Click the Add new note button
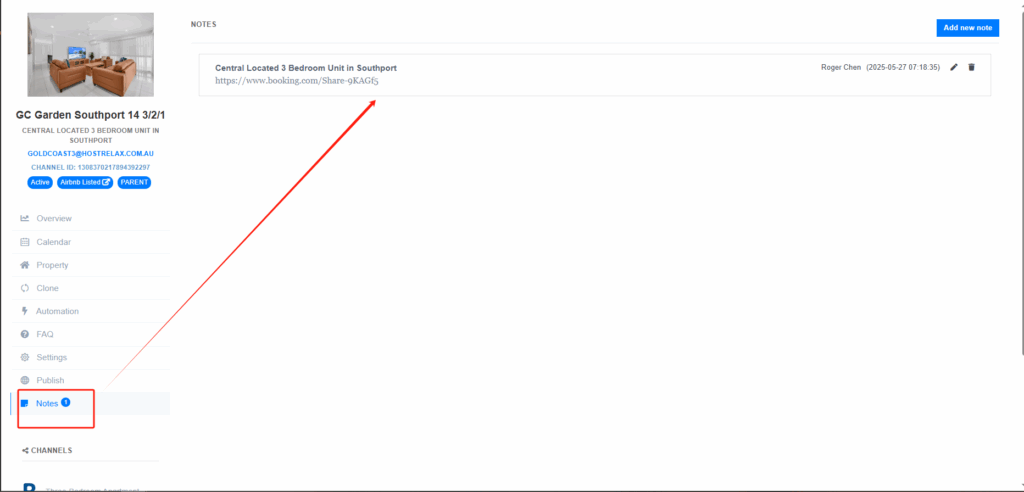The width and height of the screenshot is (1024, 492). click(x=968, y=27)
